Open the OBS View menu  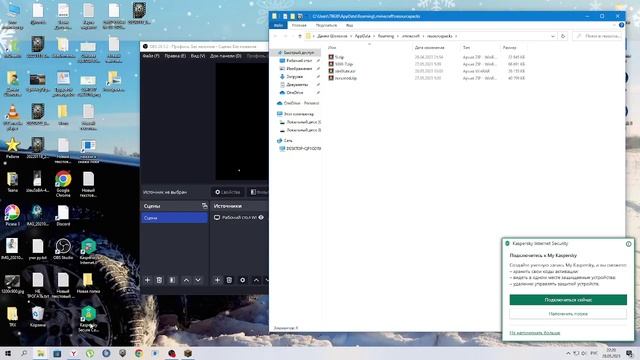(198, 56)
